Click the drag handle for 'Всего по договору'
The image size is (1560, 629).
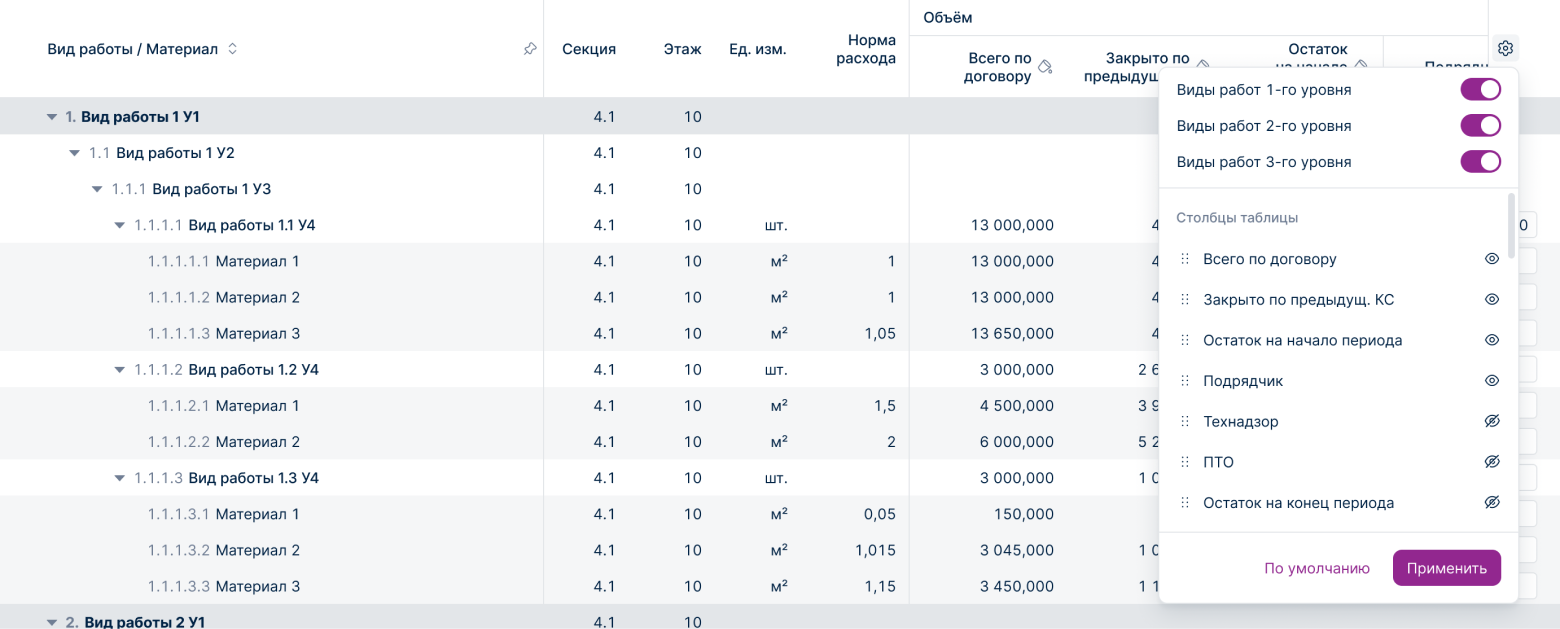tap(1184, 259)
